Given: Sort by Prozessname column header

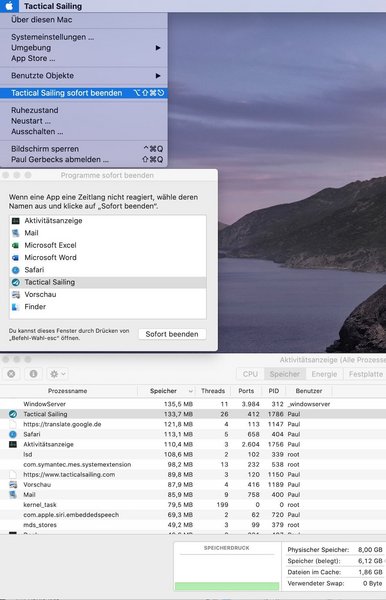Looking at the screenshot, I should (x=68, y=391).
